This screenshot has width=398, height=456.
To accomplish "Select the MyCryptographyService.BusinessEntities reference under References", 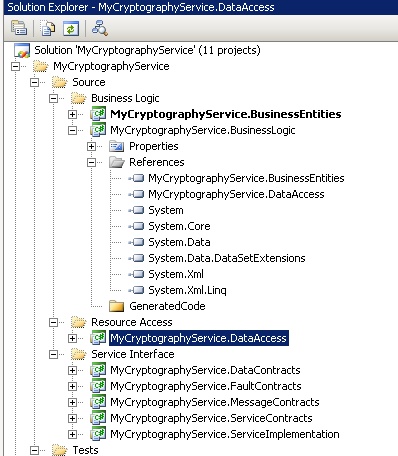I will point(246,178).
